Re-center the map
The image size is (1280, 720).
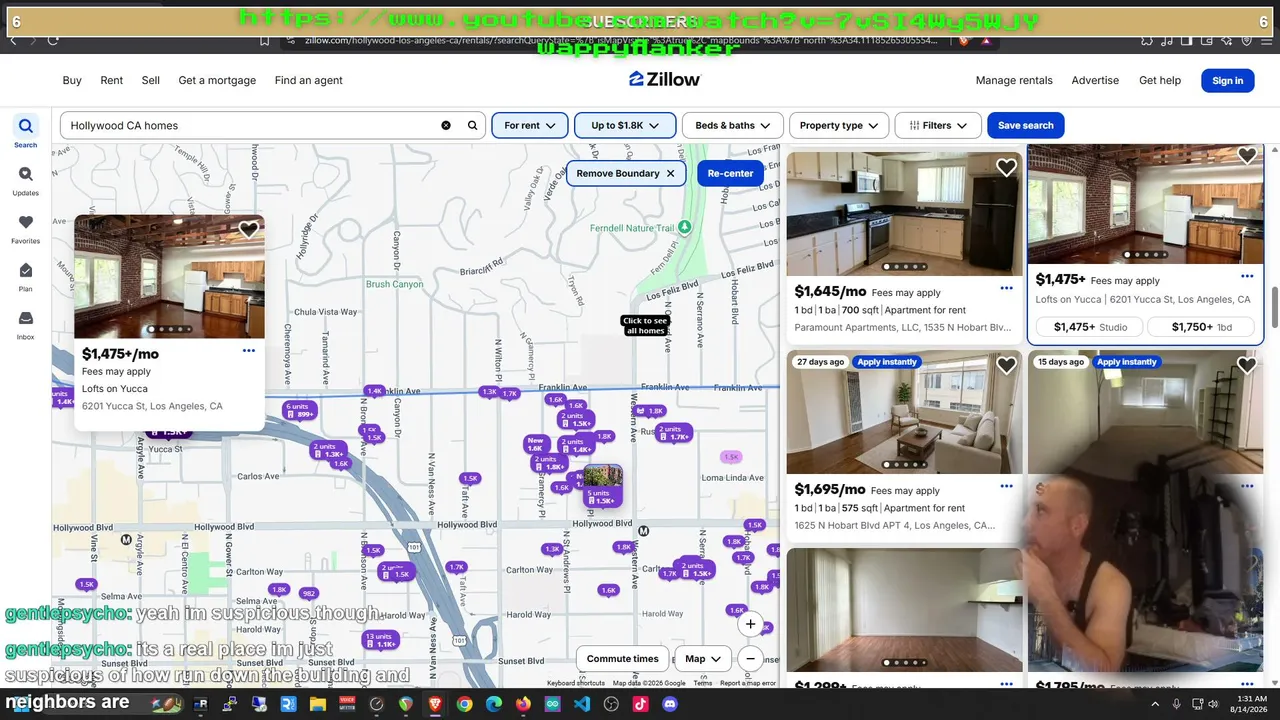pos(730,173)
